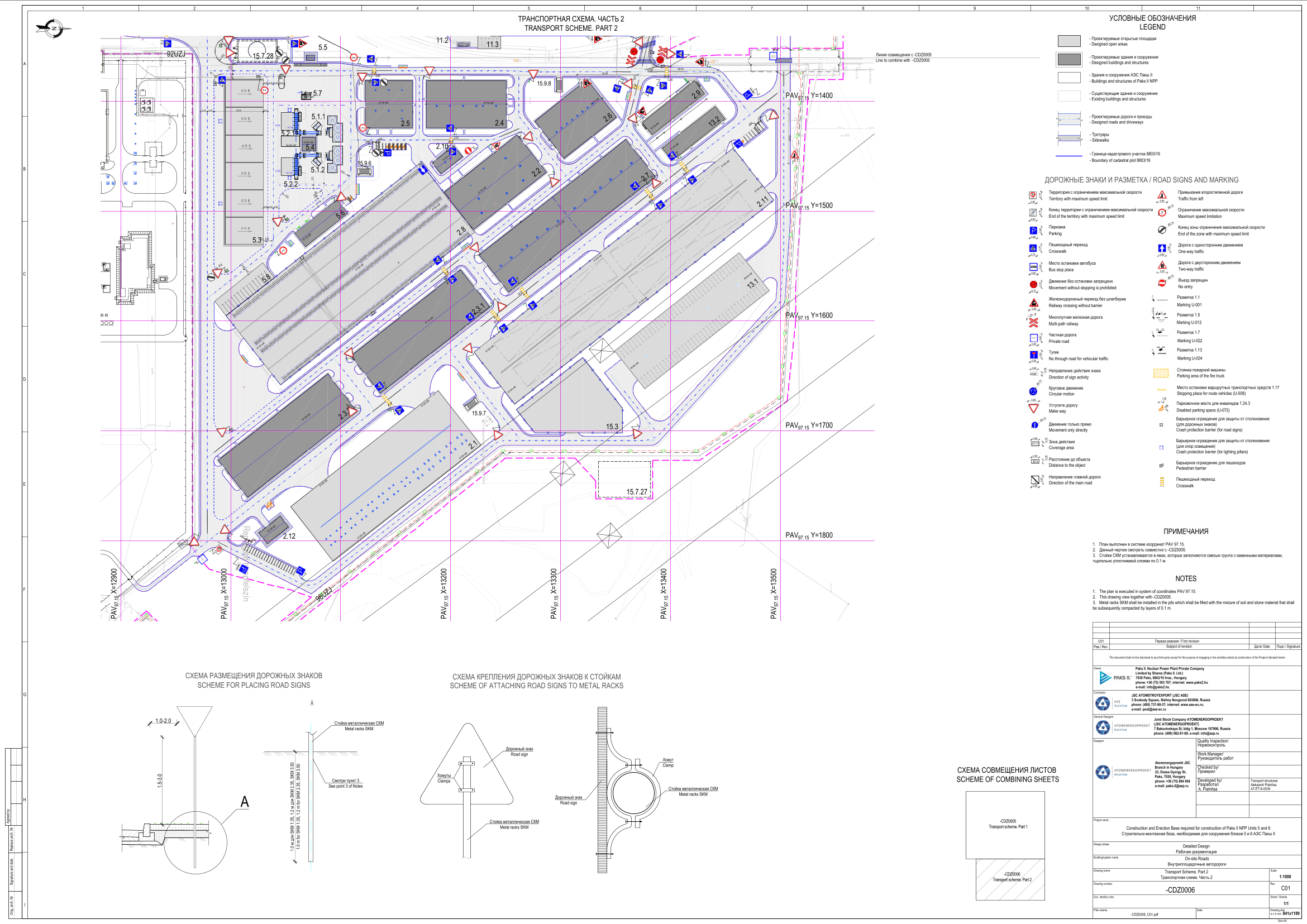Select the Multi-path railway legend symbol
Image resolution: width=1307 pixels, height=924 pixels.
(x=1034, y=322)
